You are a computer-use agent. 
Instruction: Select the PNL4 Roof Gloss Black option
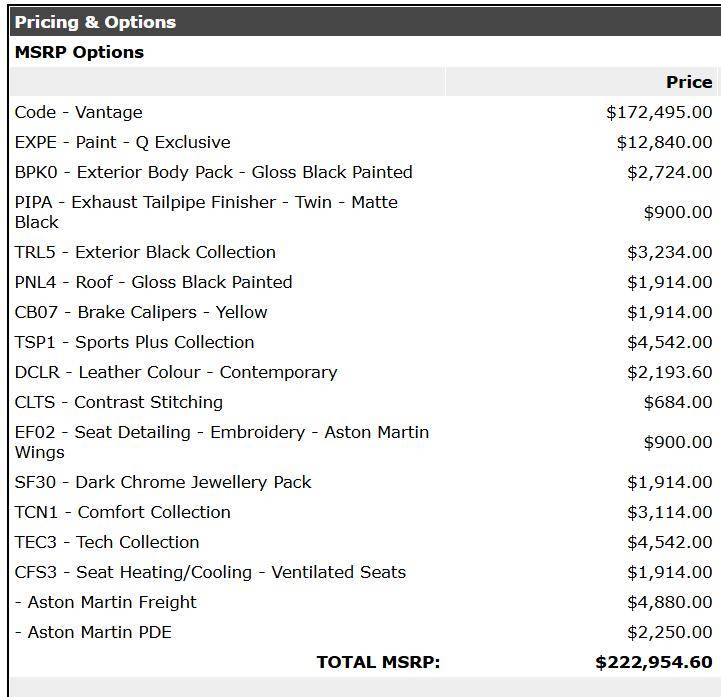(153, 282)
